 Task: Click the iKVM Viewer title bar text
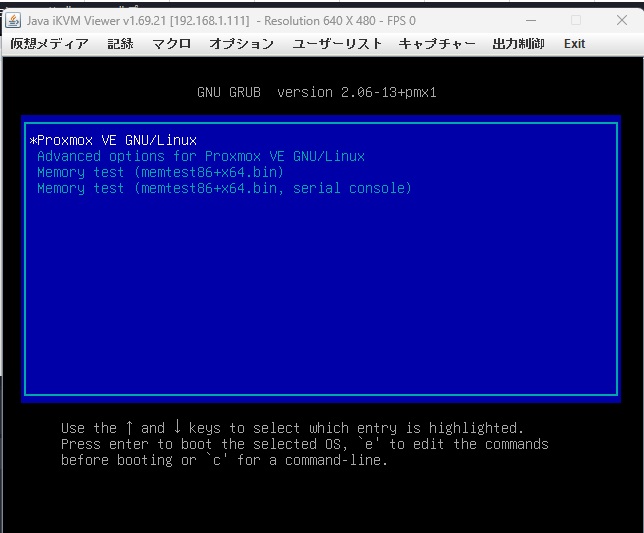coord(221,21)
